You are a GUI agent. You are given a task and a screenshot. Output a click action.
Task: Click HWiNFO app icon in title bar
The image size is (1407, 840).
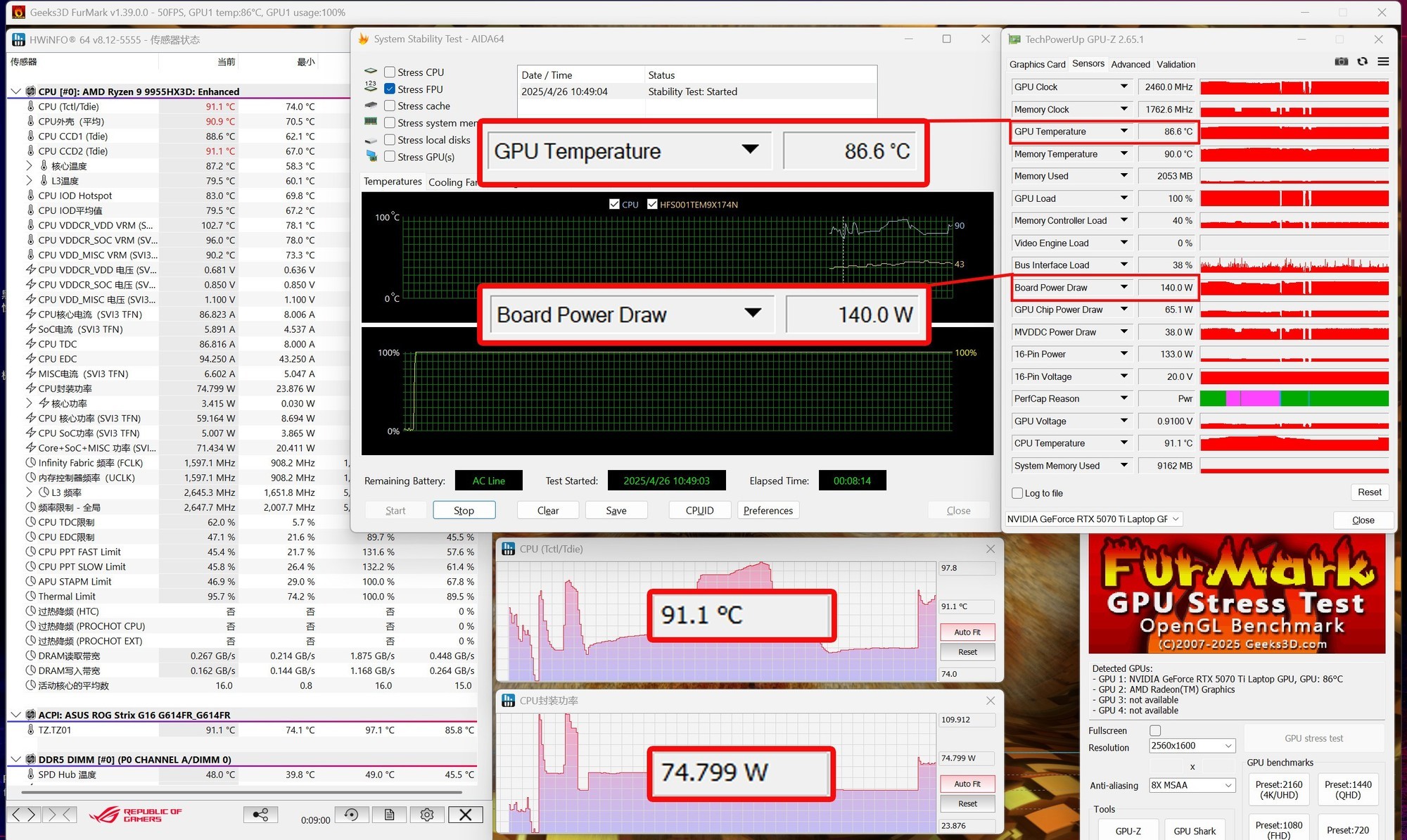point(18,39)
